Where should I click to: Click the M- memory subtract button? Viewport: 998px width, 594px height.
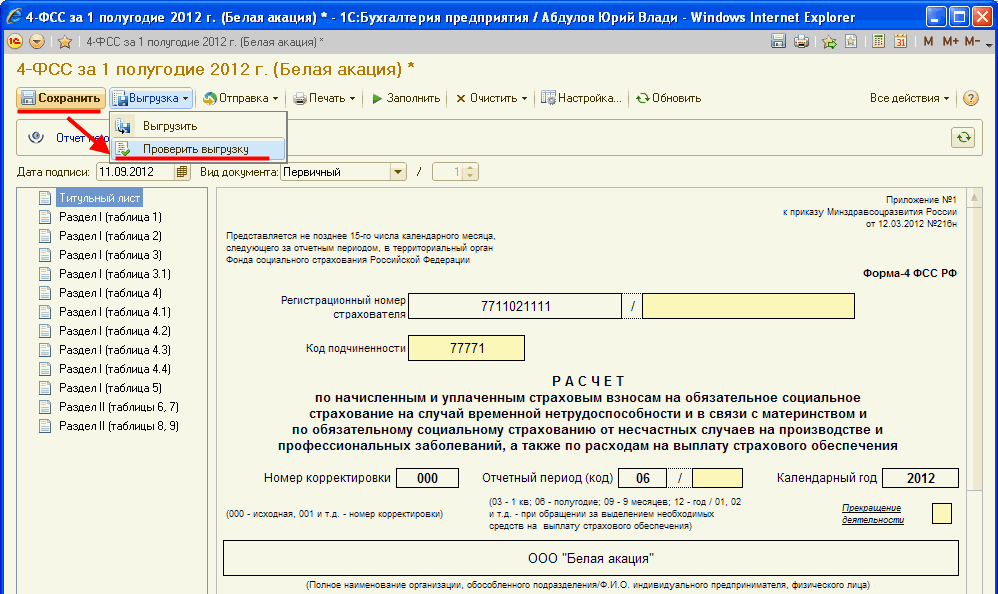[x=972, y=42]
